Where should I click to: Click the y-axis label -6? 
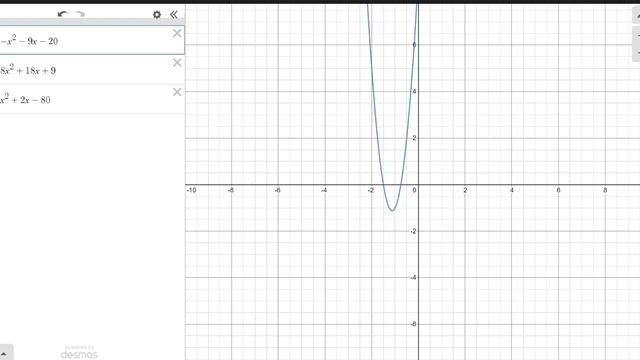(413, 324)
